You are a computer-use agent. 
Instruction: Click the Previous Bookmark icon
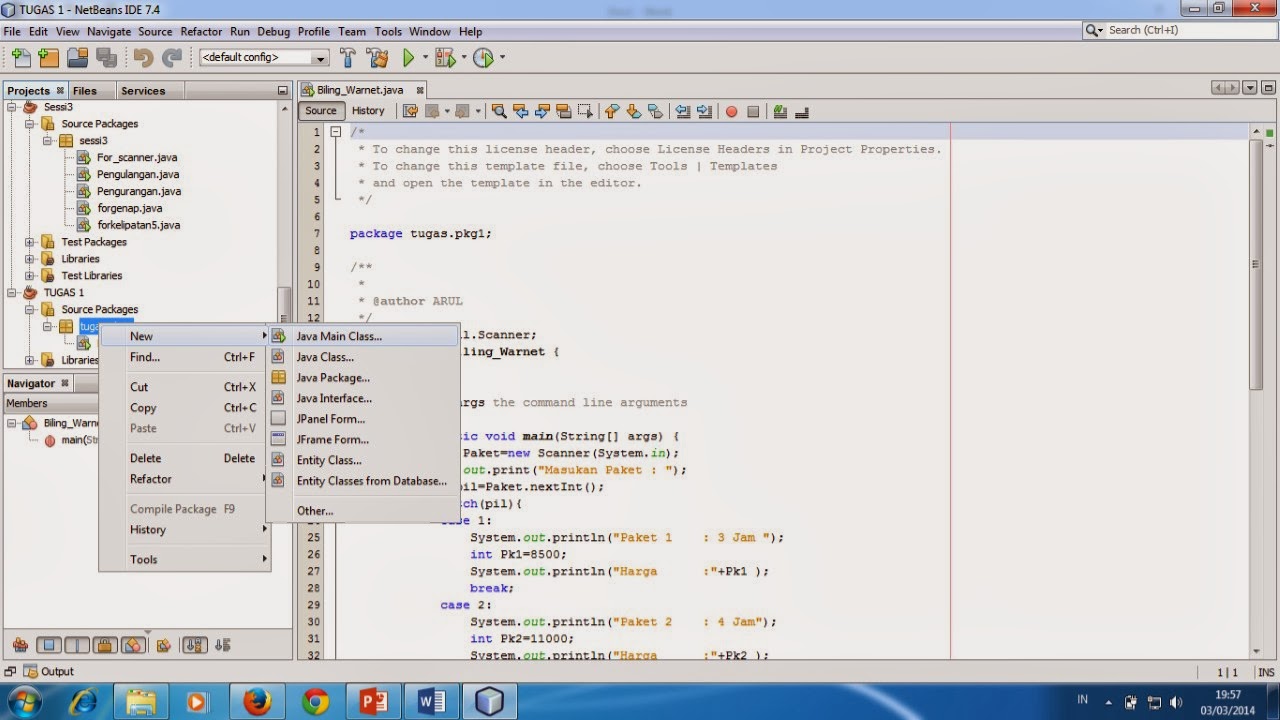point(612,111)
